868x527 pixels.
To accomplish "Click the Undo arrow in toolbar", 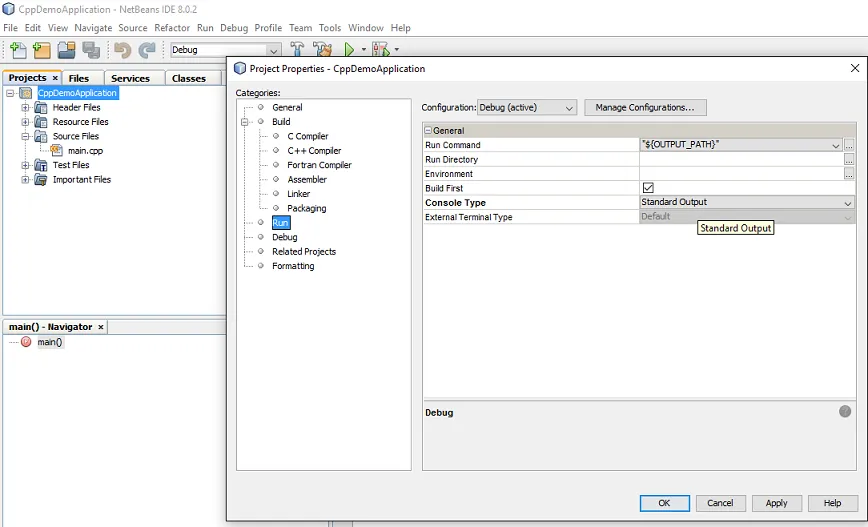I will (122, 50).
